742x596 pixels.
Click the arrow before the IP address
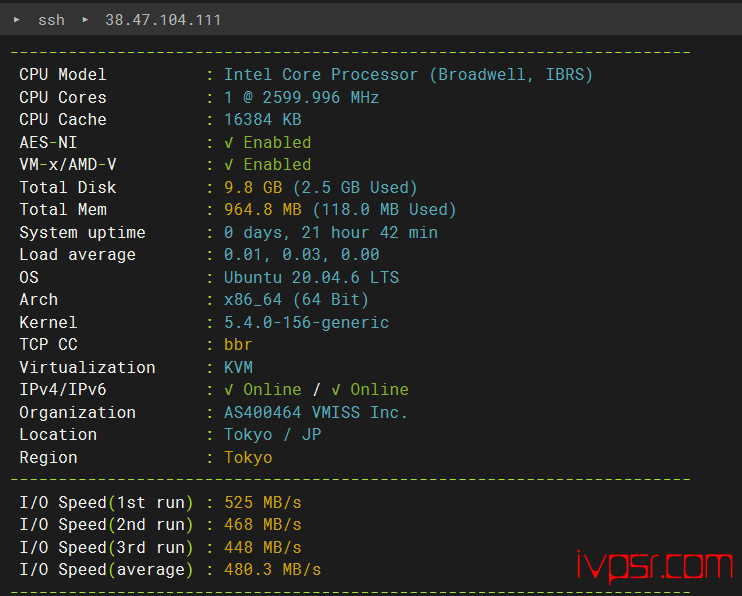point(85,20)
